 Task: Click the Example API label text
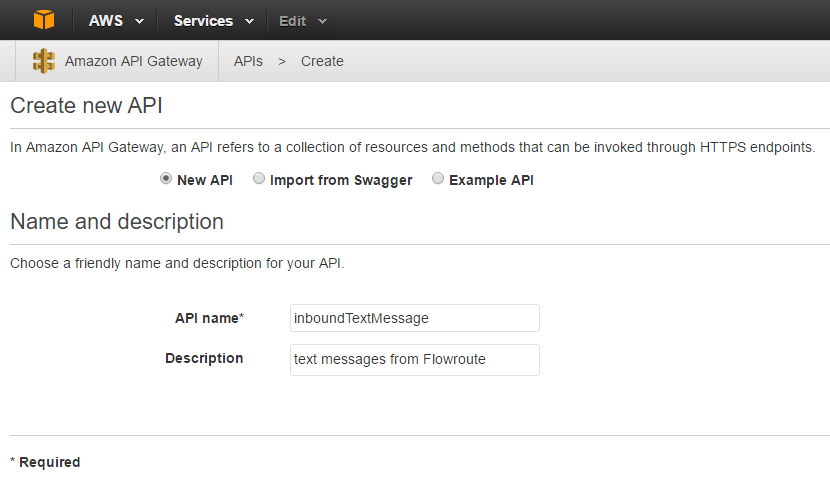point(491,180)
